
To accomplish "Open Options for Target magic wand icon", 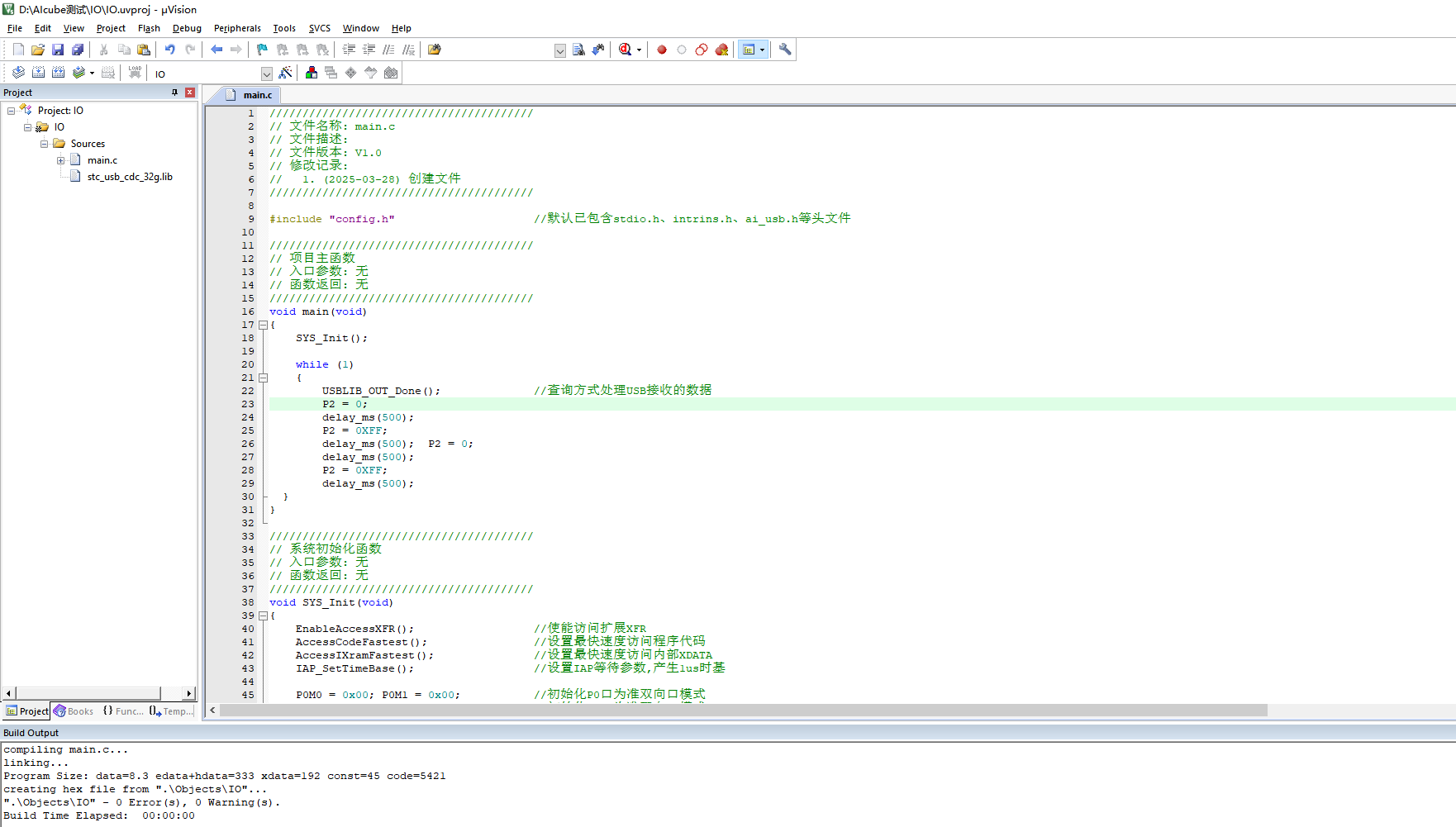I will pos(285,73).
